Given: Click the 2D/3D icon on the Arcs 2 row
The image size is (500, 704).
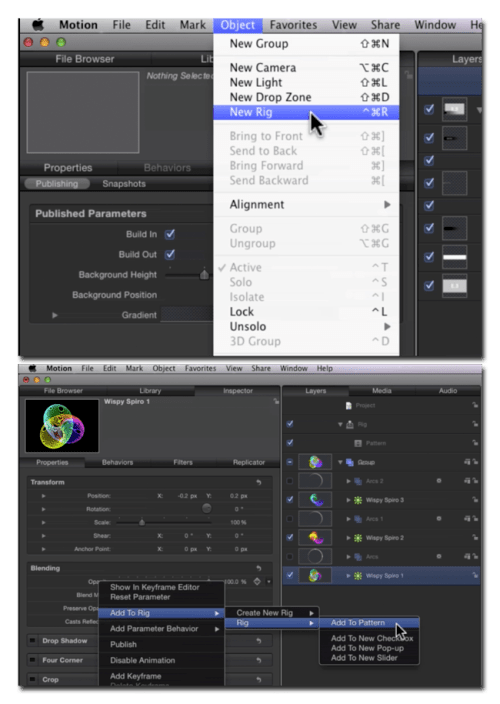Looking at the screenshot, I should 467,481.
